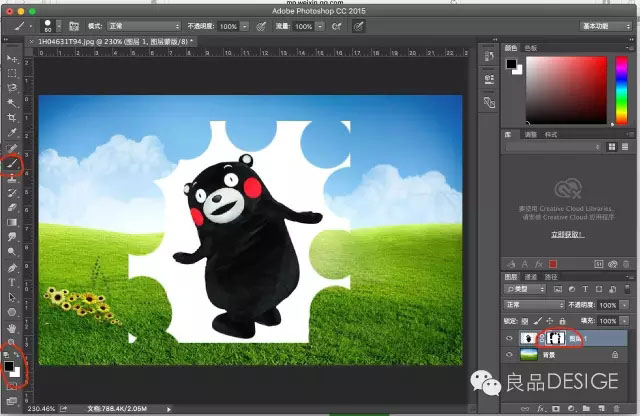Select the Magic Wand tool
The height and width of the screenshot is (416, 640).
[12, 102]
